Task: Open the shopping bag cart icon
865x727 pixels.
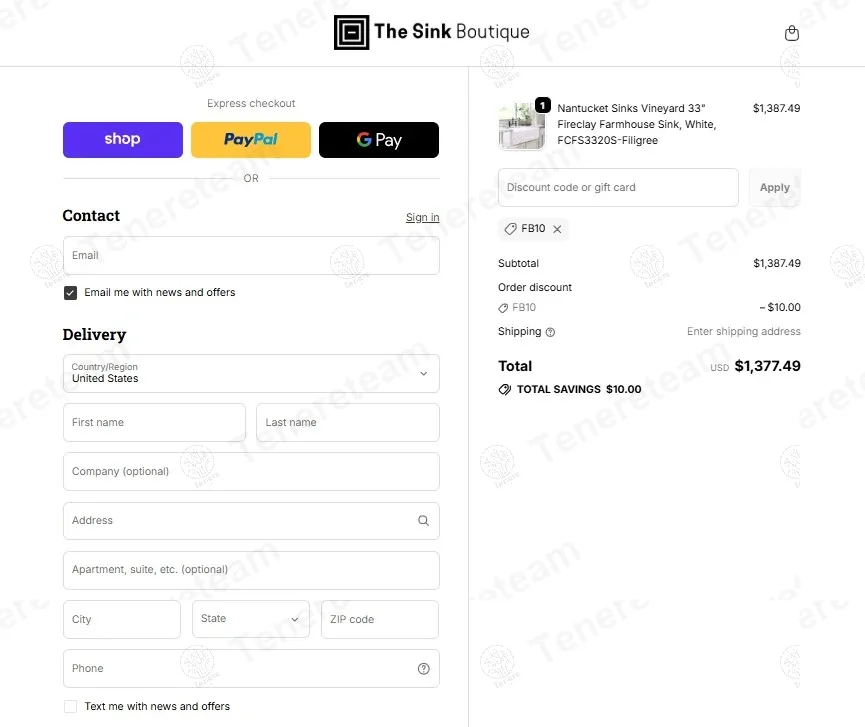Action: (x=792, y=33)
